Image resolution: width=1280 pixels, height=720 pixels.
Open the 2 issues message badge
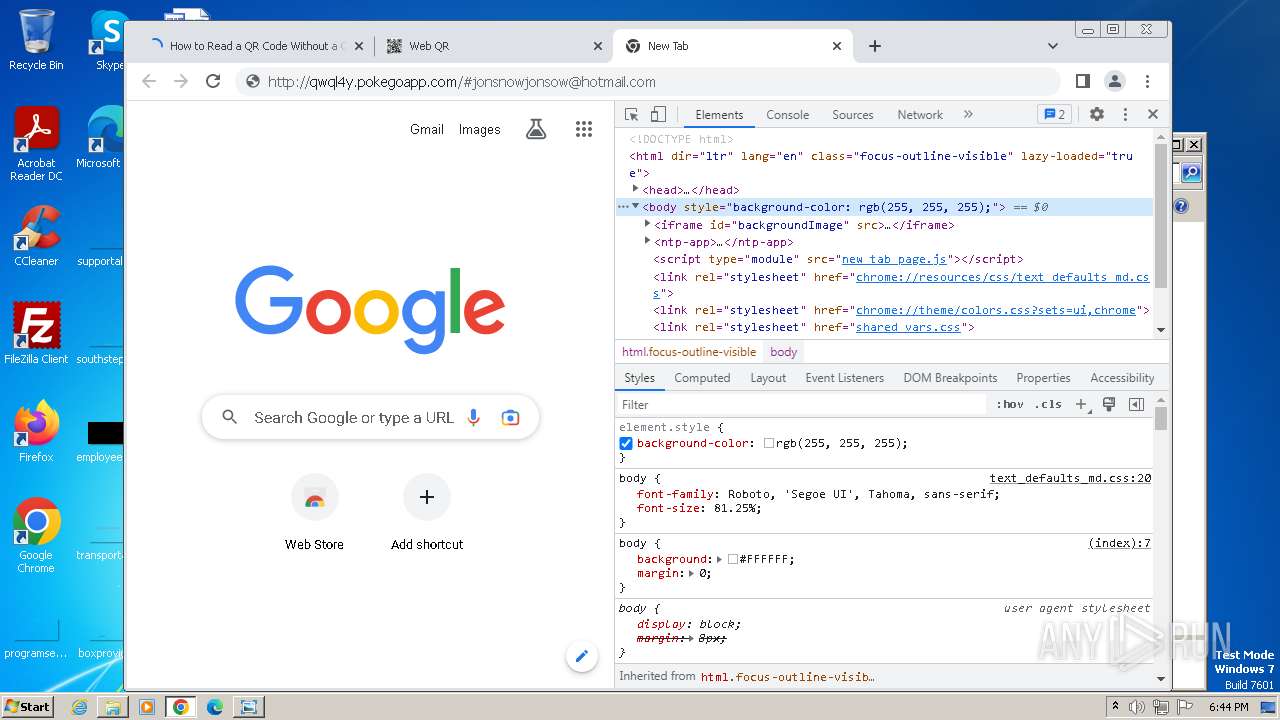(x=1054, y=114)
